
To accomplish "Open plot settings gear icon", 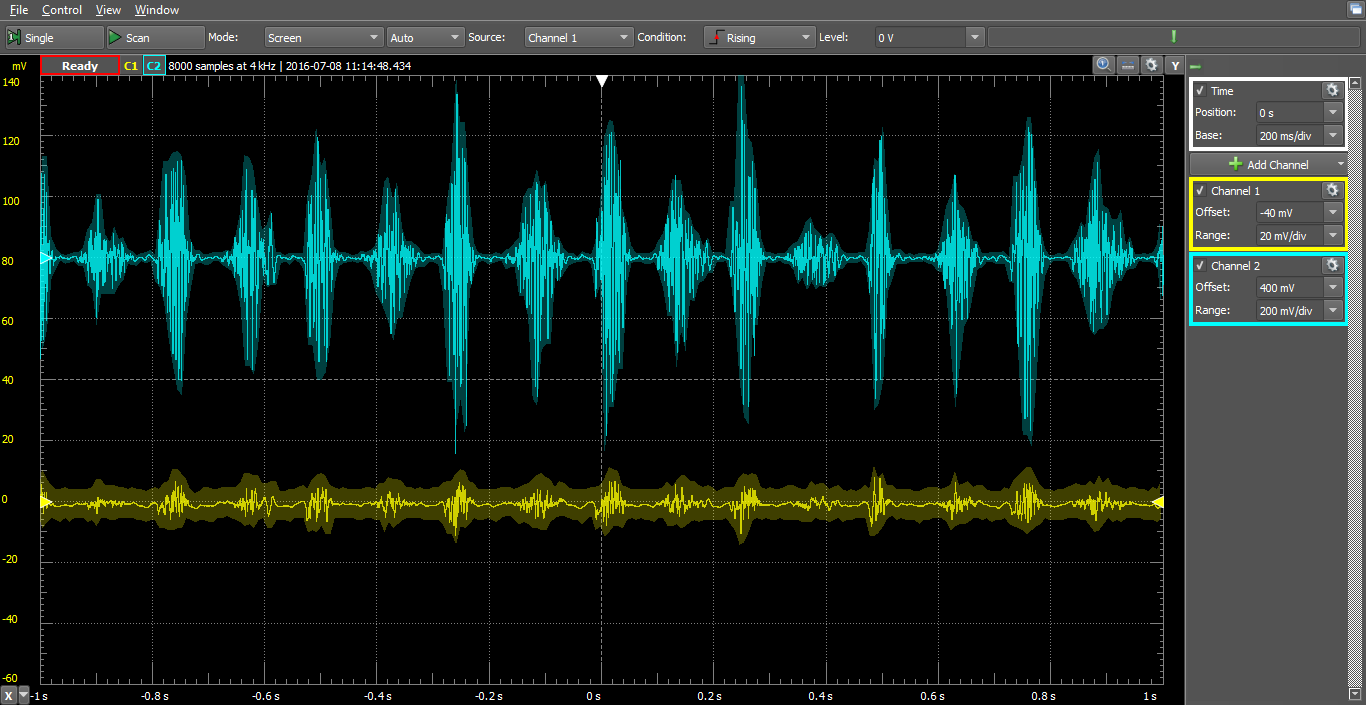I will pyautogui.click(x=1152, y=65).
